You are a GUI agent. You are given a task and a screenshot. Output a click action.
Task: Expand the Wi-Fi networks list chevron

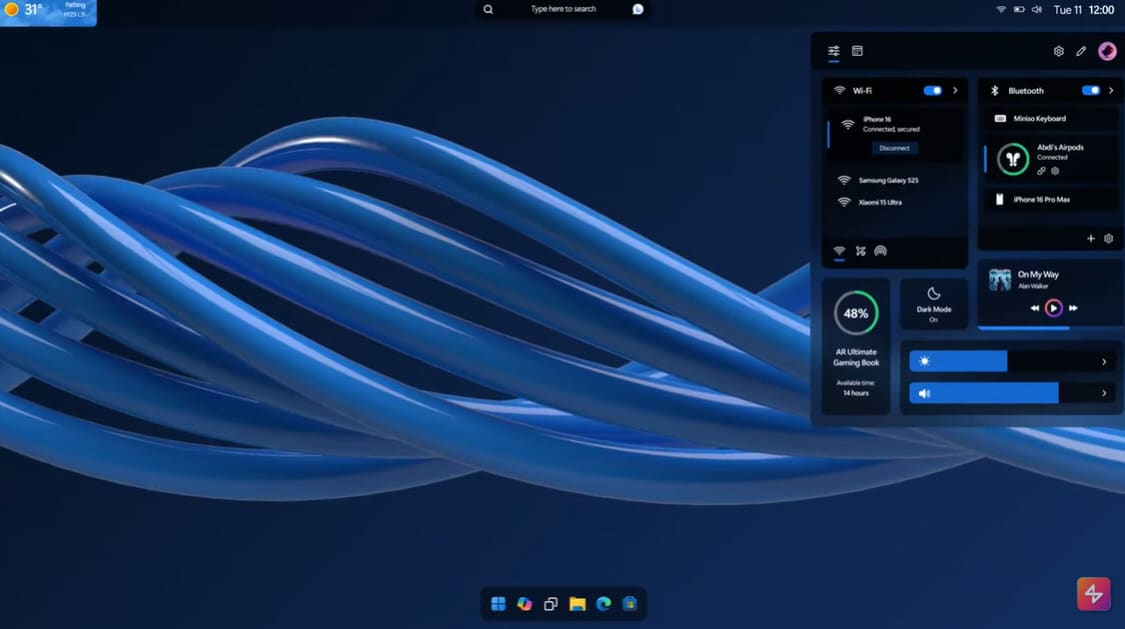(955, 90)
